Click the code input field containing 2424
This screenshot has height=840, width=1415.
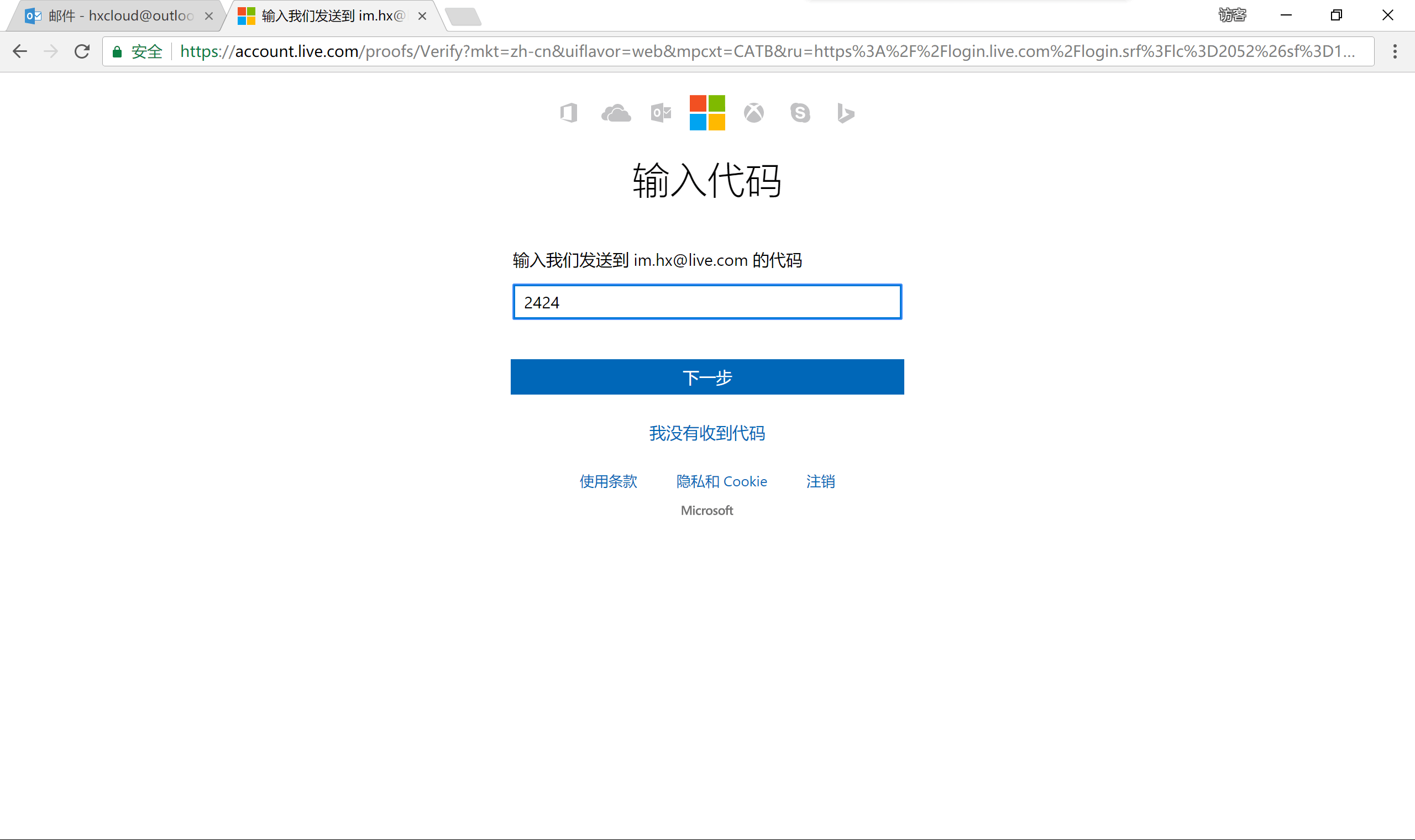[x=707, y=302]
